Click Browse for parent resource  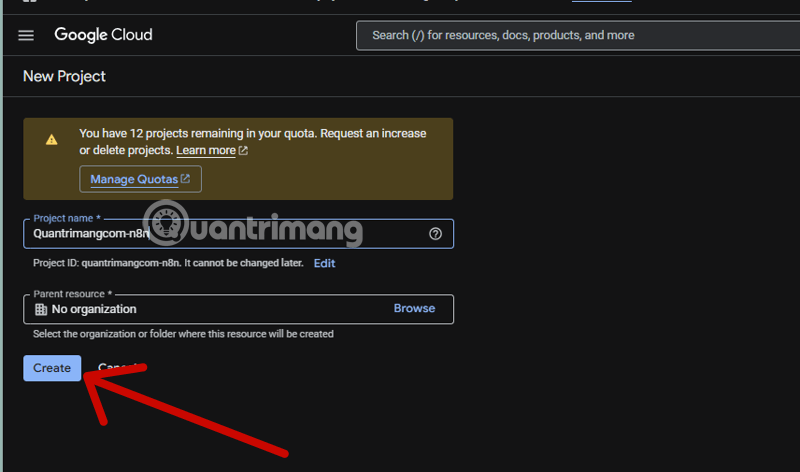(x=414, y=308)
